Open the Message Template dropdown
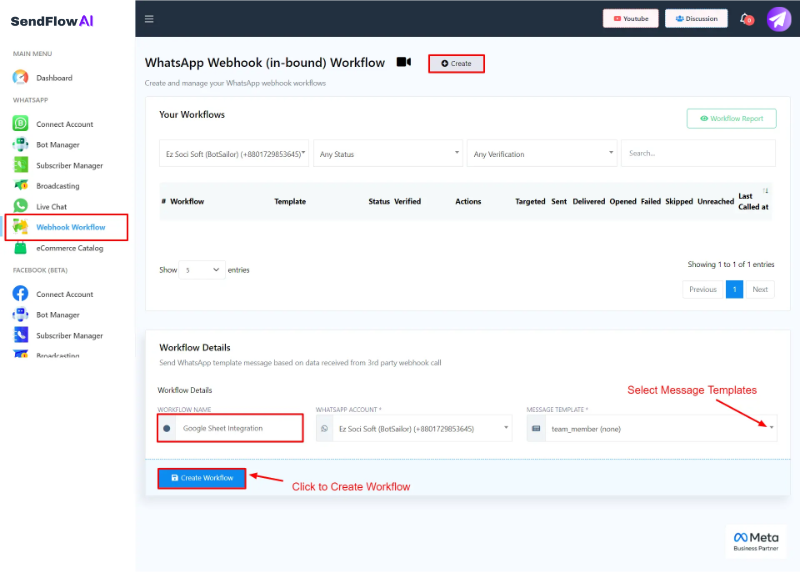Image resolution: width=800 pixels, height=572 pixels. (661, 429)
